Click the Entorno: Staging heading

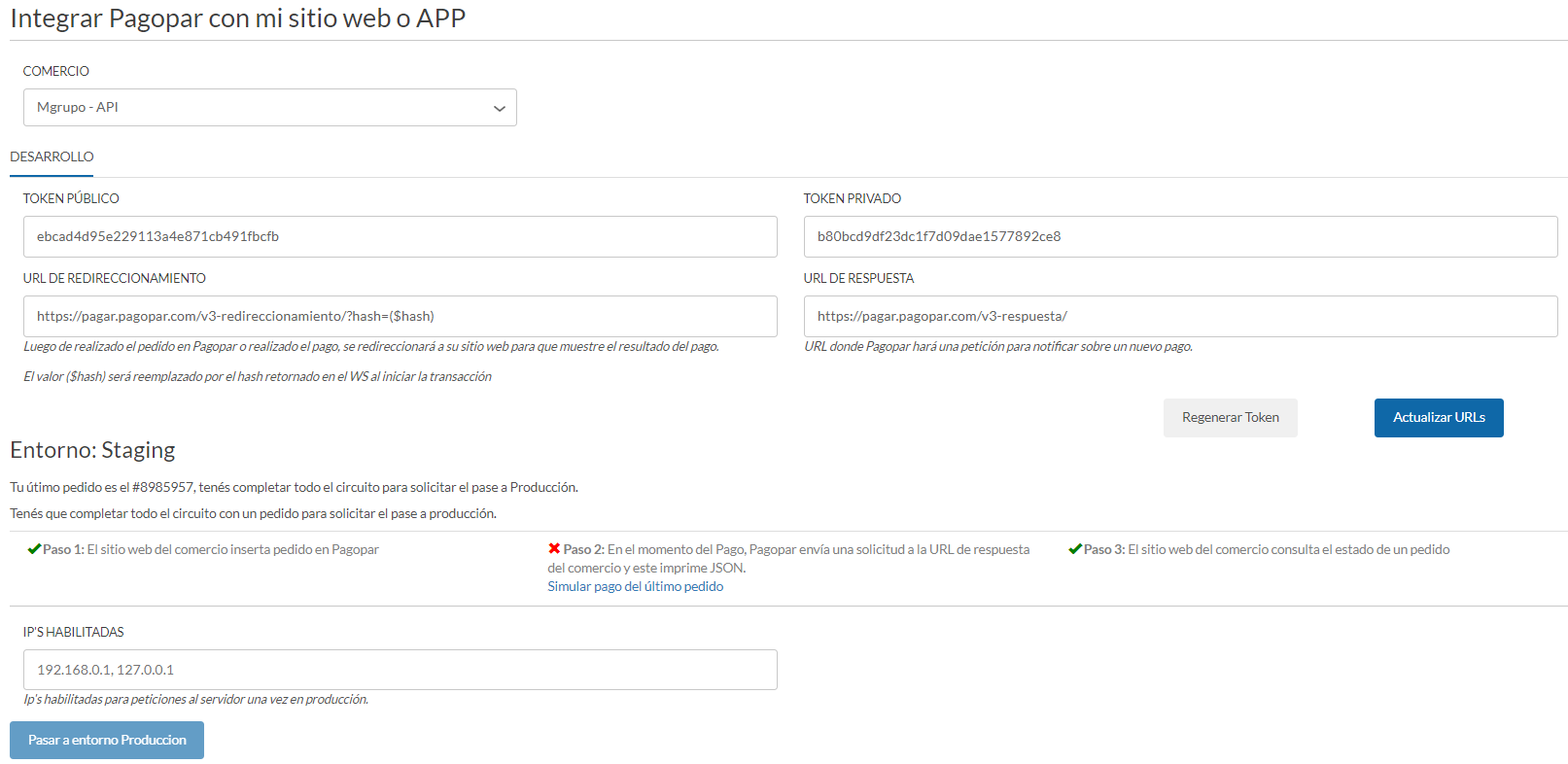pyautogui.click(x=92, y=450)
